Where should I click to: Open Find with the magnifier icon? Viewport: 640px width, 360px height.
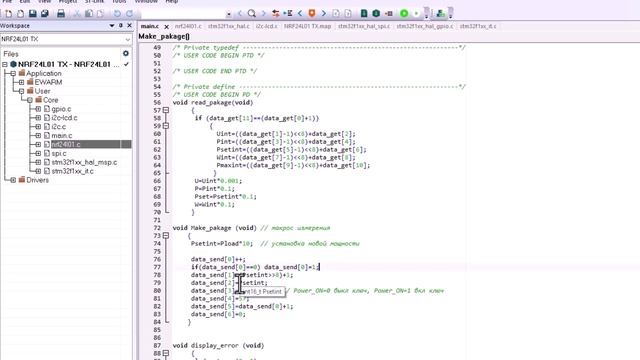tap(252, 13)
